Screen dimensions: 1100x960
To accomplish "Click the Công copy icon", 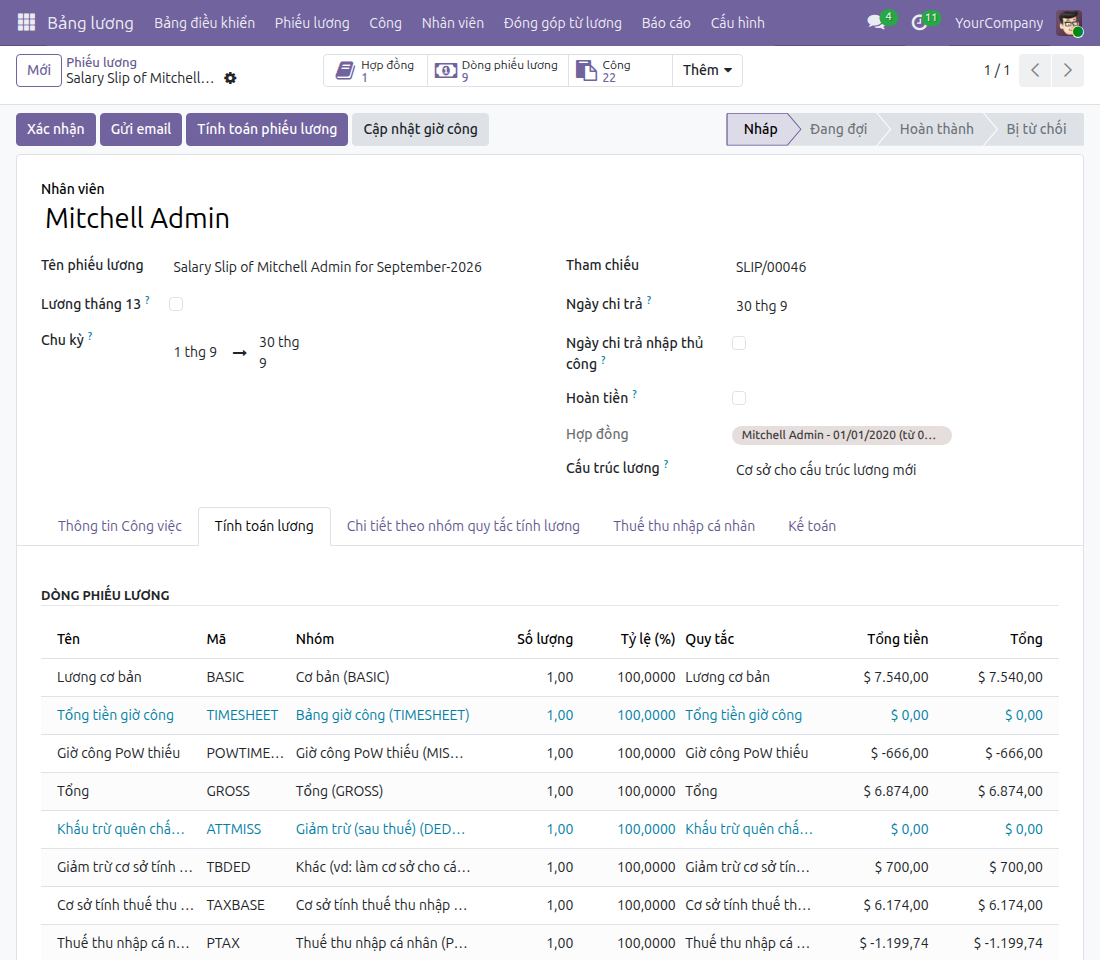I will point(586,70).
